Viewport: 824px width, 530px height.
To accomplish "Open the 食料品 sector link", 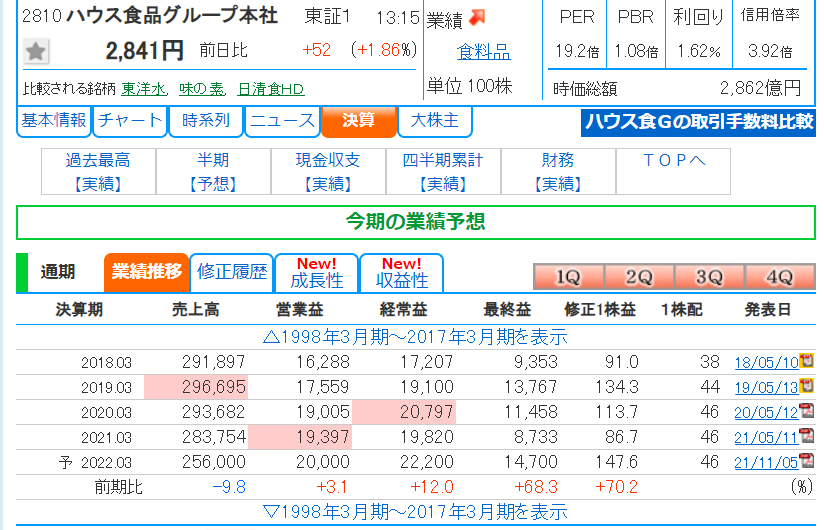I will (483, 52).
